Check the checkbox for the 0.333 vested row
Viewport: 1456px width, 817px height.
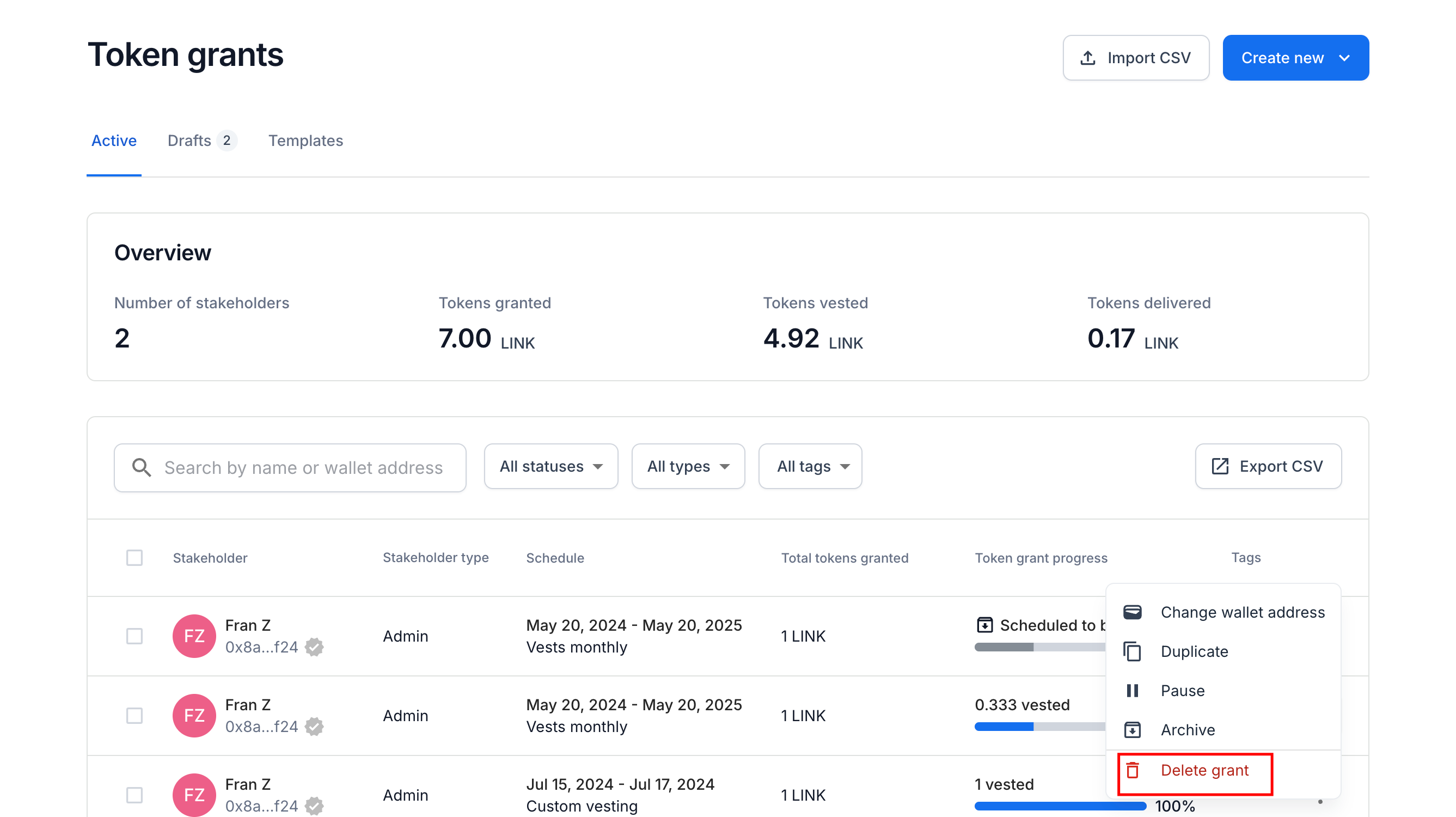[x=134, y=716]
